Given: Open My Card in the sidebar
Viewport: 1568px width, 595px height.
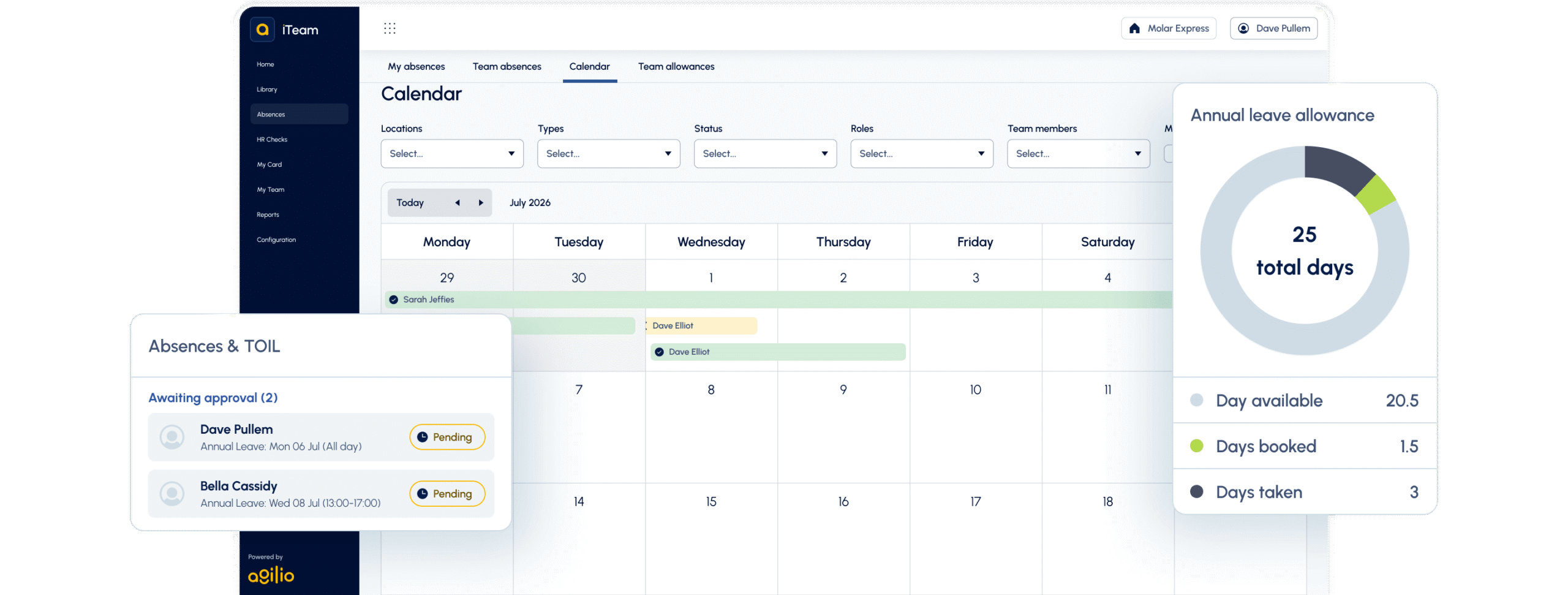Looking at the screenshot, I should pyautogui.click(x=269, y=164).
